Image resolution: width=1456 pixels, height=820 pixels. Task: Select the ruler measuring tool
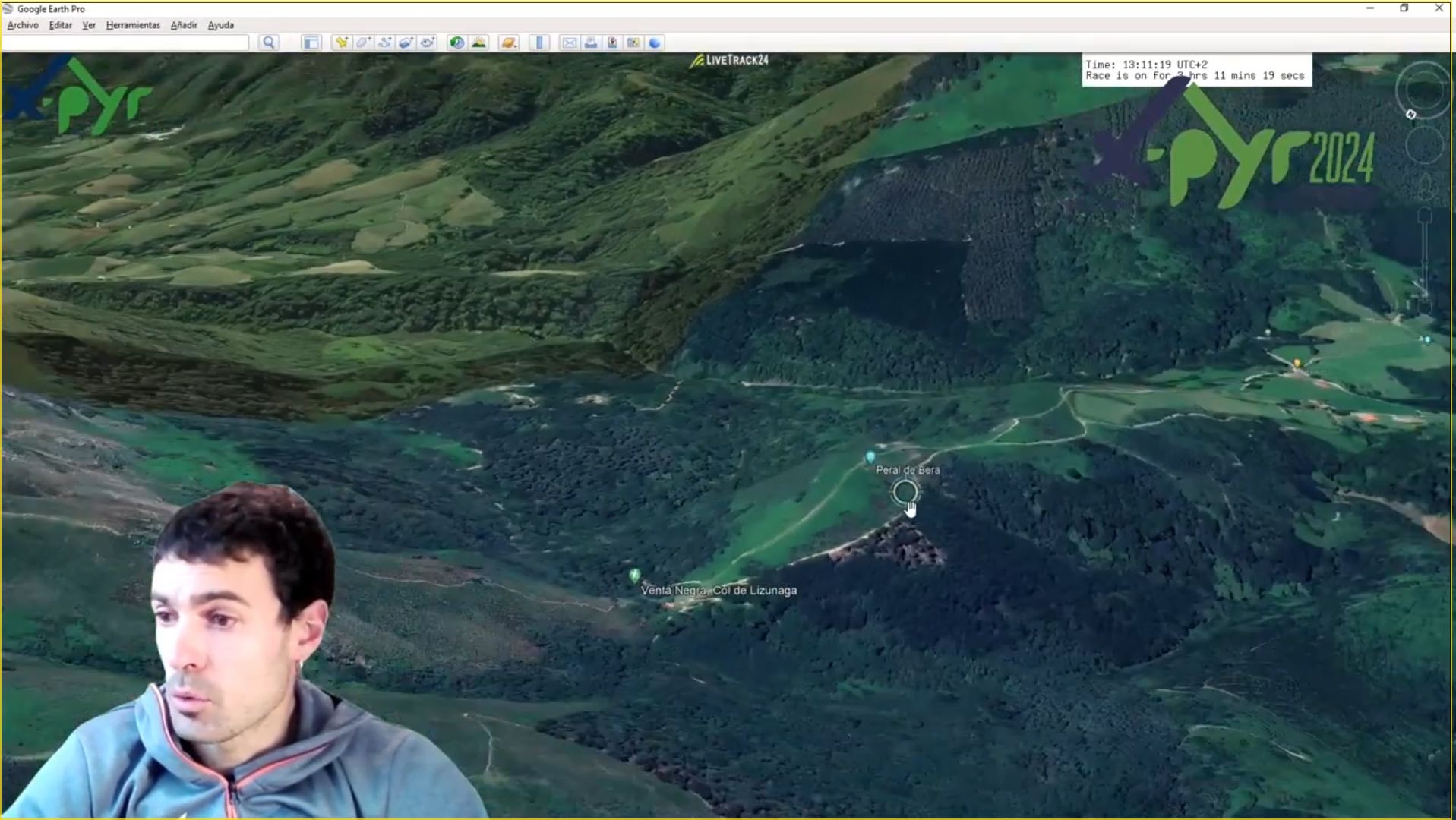click(x=539, y=43)
